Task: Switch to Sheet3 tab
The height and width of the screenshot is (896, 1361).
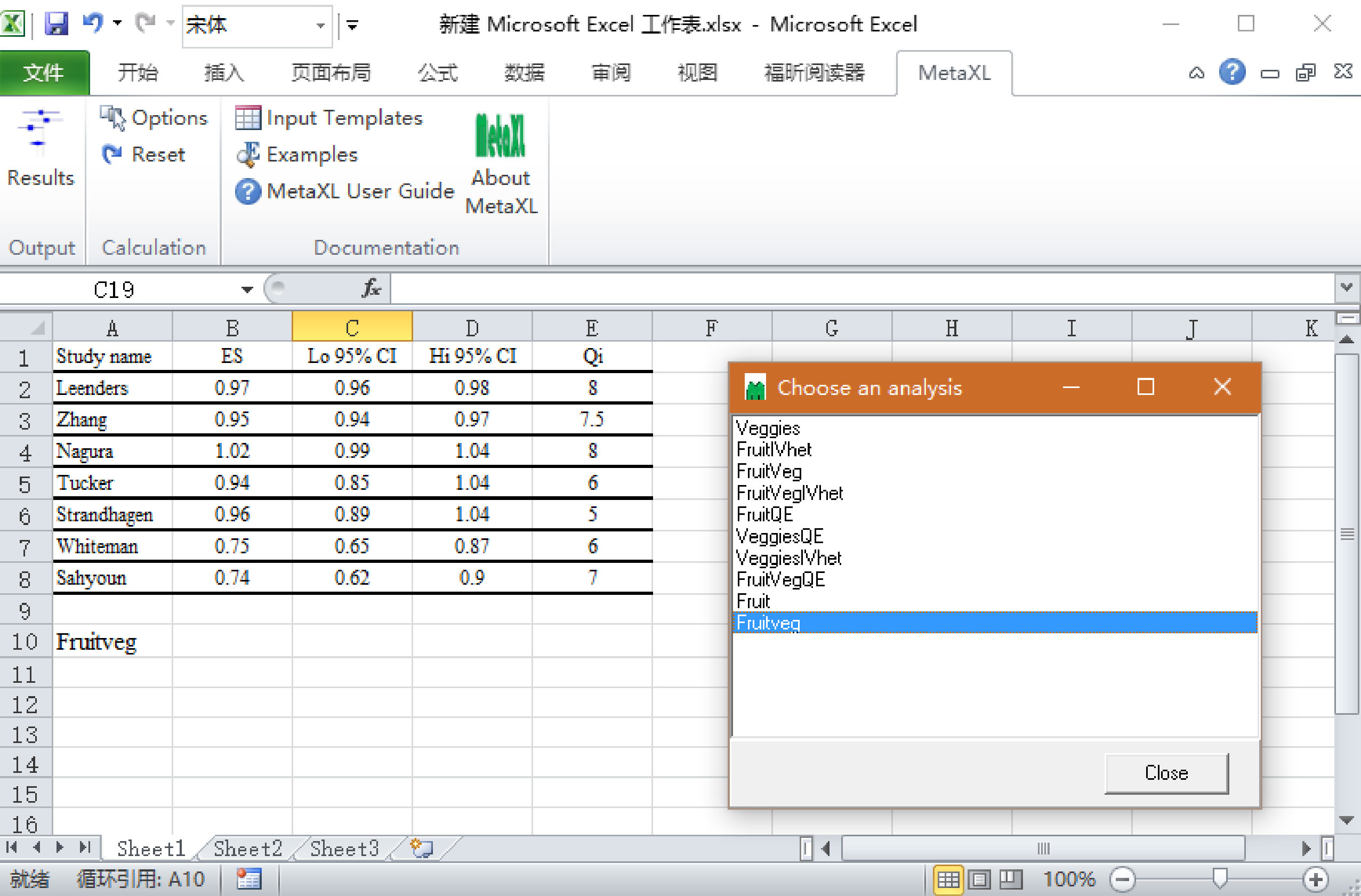Action: click(x=345, y=848)
